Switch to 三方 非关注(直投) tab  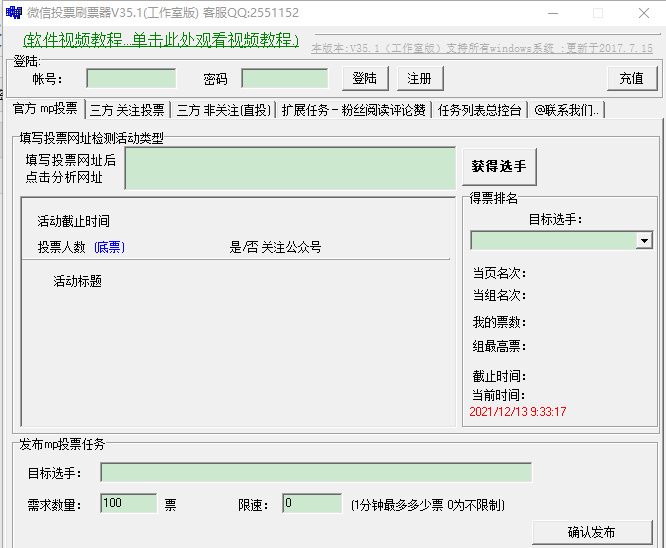point(223,110)
